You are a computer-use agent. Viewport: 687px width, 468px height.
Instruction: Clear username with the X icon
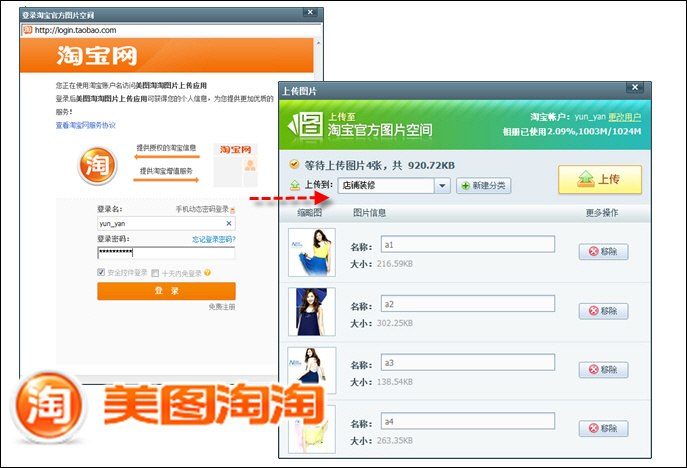[x=229, y=223]
